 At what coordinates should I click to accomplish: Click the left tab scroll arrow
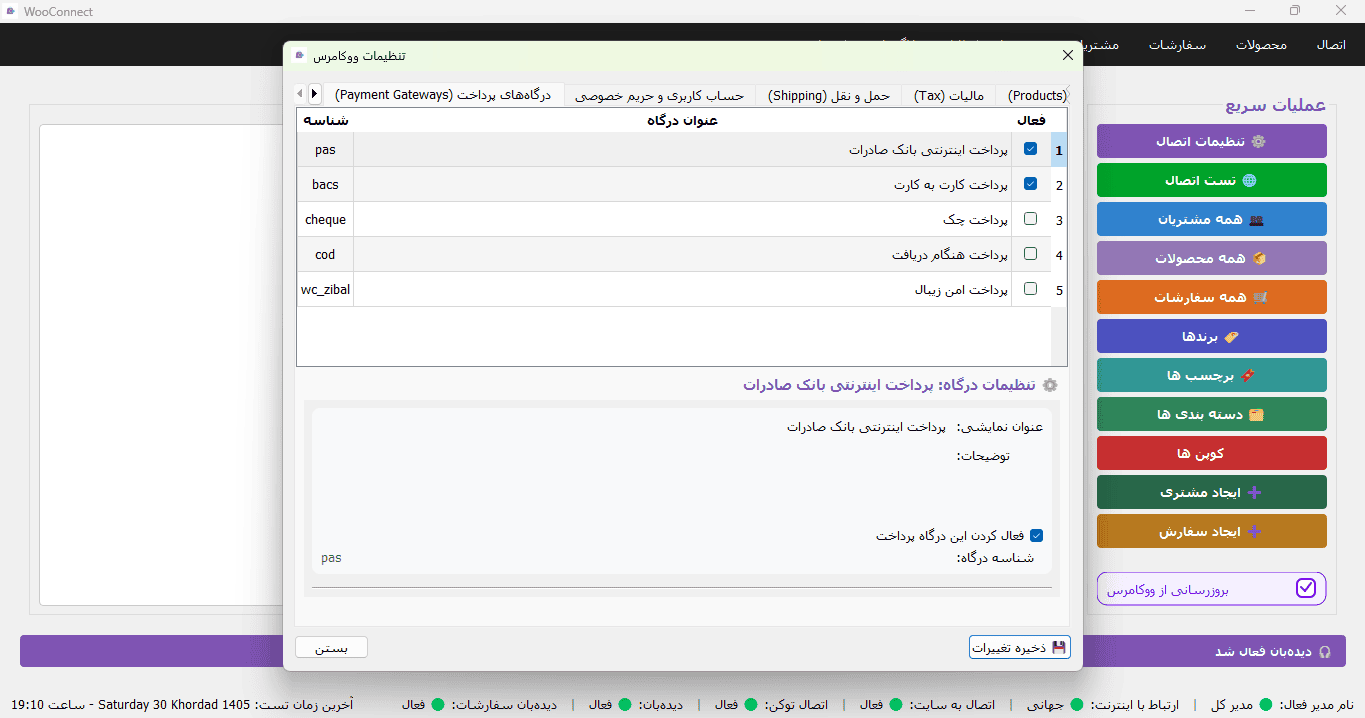(301, 93)
